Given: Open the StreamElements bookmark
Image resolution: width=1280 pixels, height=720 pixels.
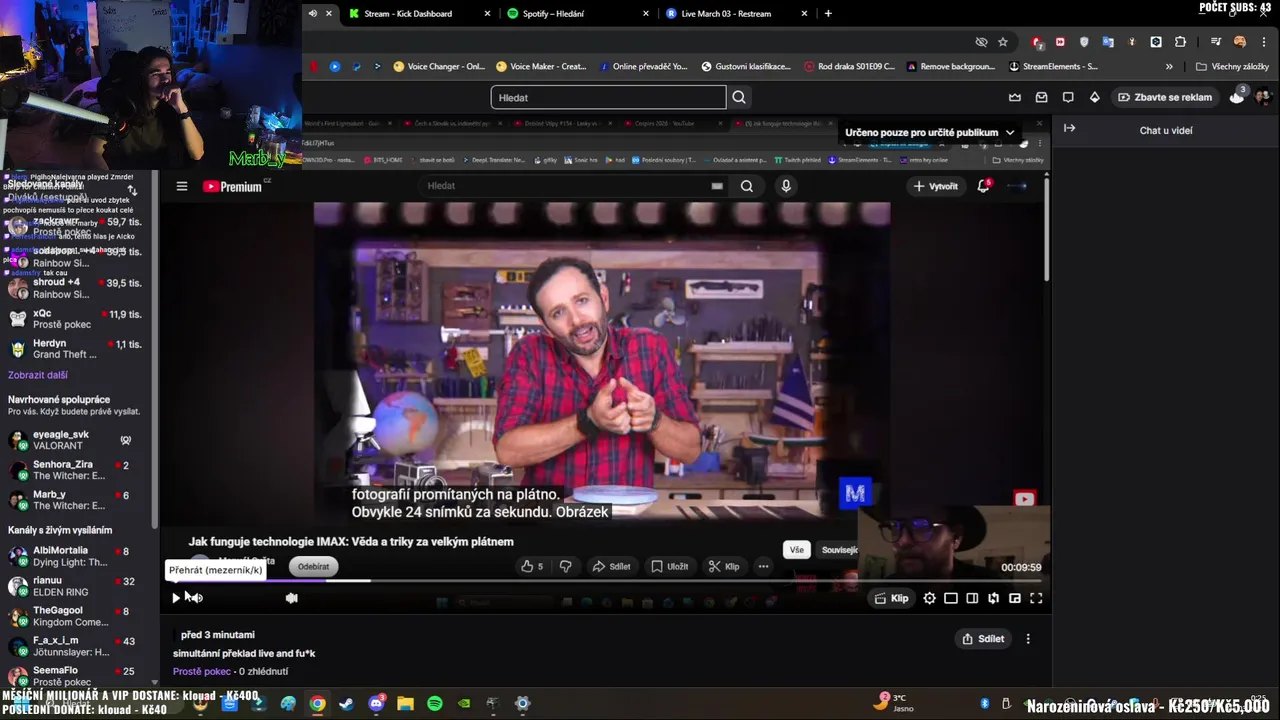Looking at the screenshot, I should (1053, 67).
